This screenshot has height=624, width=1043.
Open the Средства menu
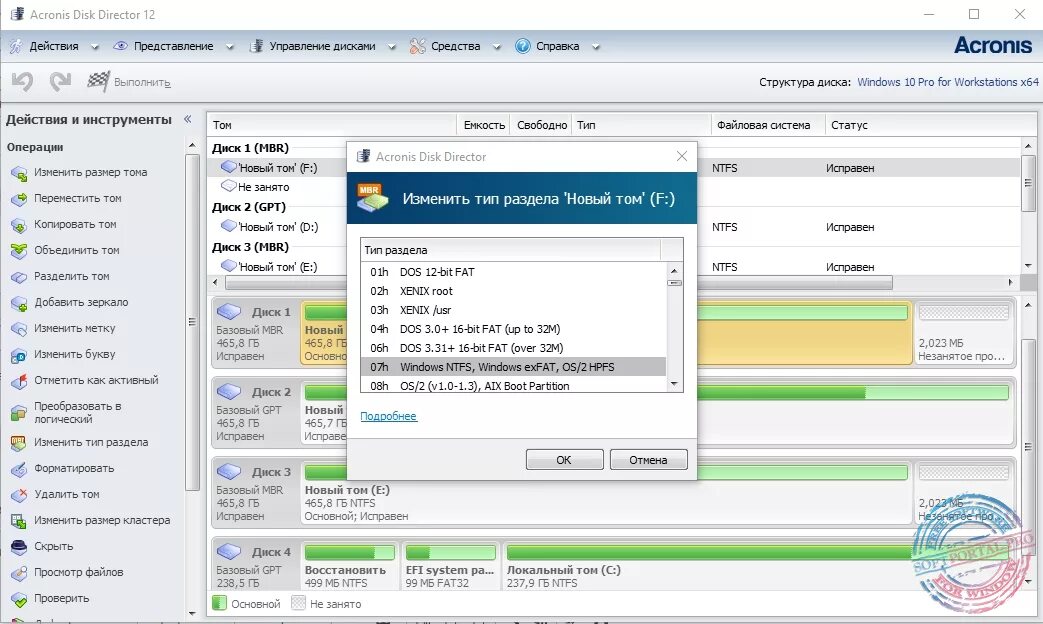coord(456,47)
